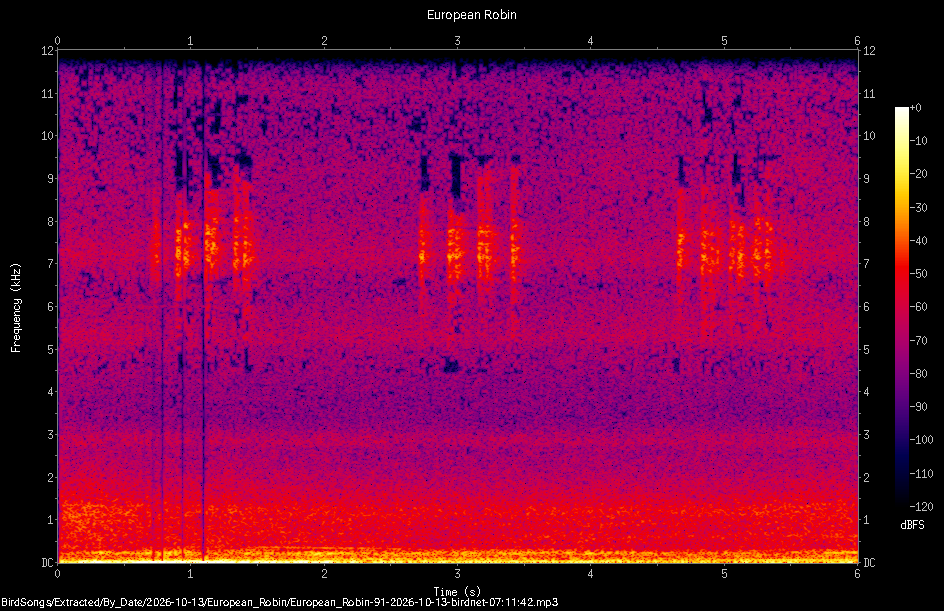Click the '+0' colorbar label
This screenshot has height=611, width=944.
click(915, 108)
